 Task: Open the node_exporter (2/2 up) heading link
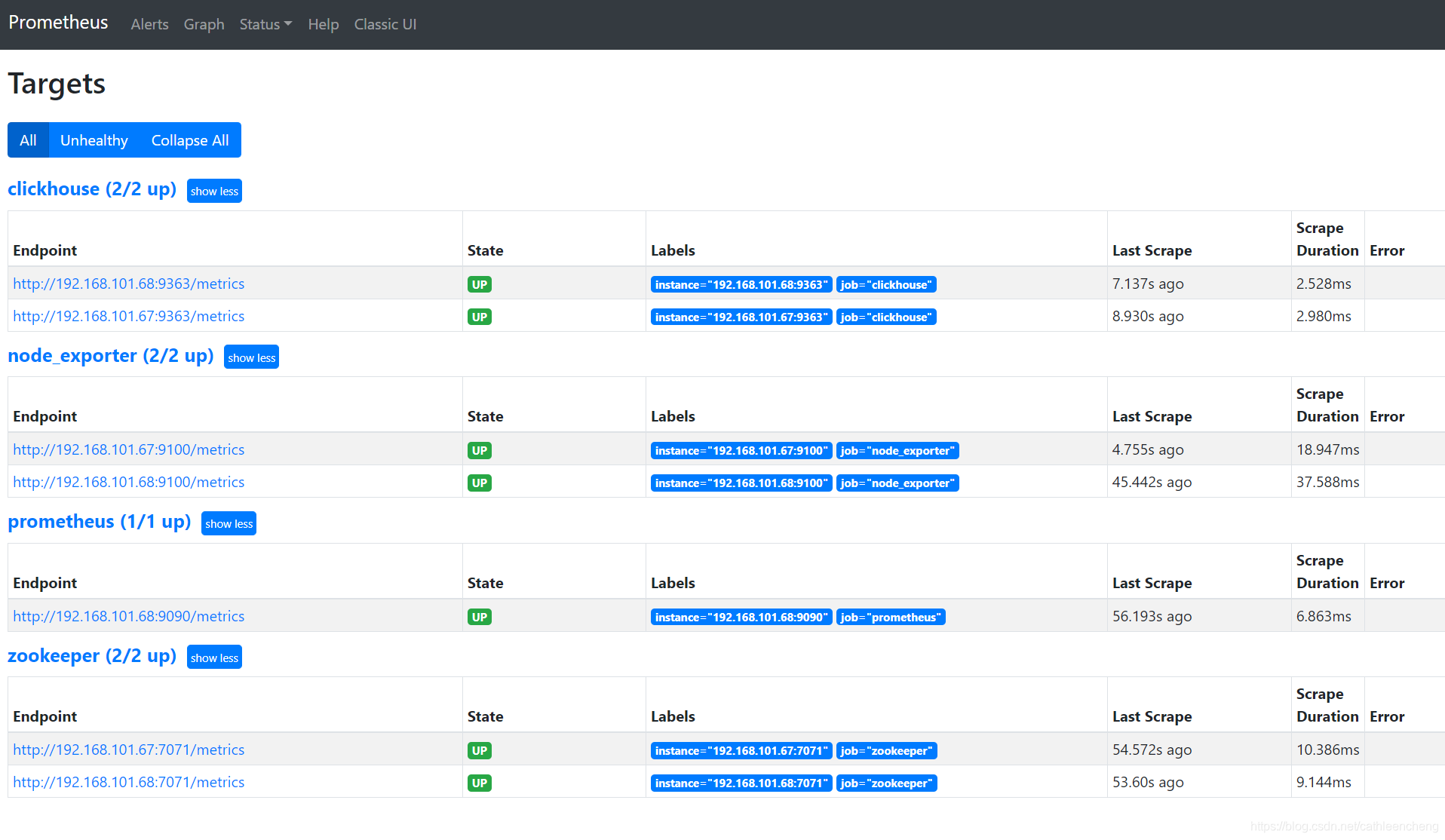pos(111,355)
